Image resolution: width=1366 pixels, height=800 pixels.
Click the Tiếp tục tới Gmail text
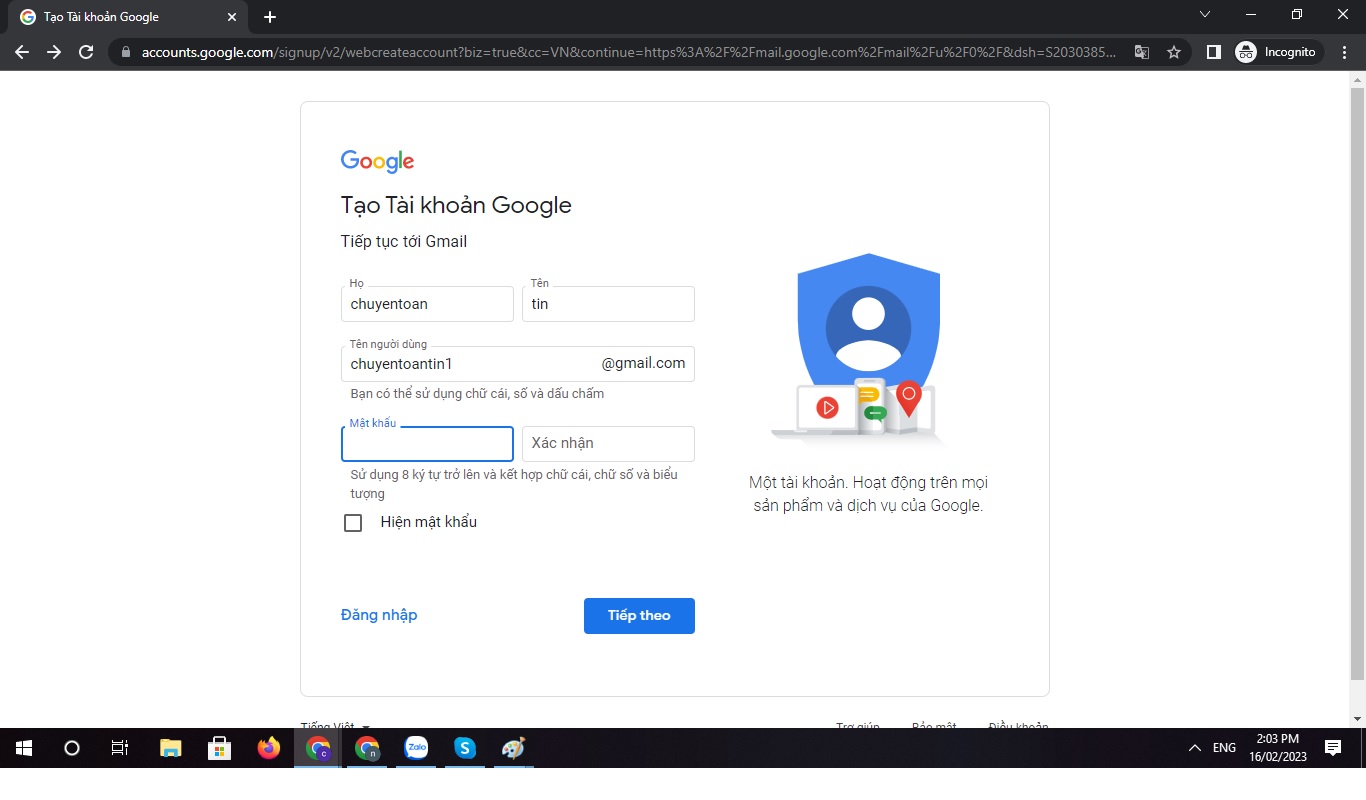404,241
